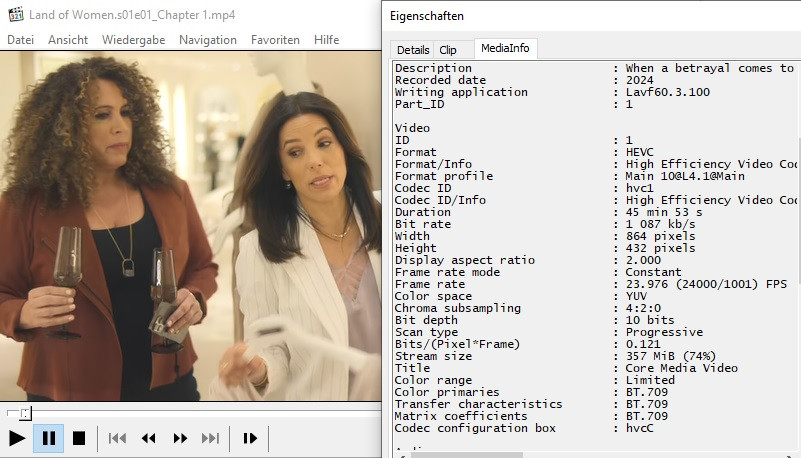The width and height of the screenshot is (801, 458).
Task: Click the 'Eigenschaften' dialog title
Action: point(427,16)
